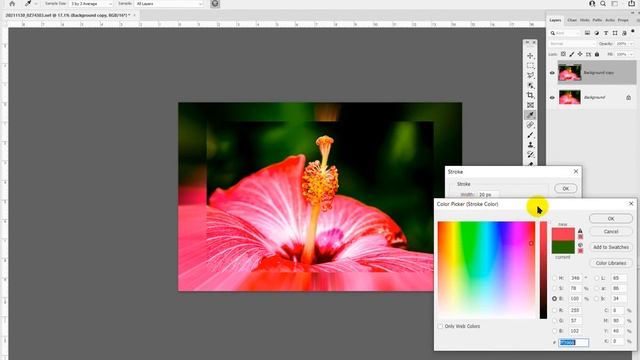The width and height of the screenshot is (640, 360).
Task: Open the Sample All Layers dropdown
Action: coord(169,4)
